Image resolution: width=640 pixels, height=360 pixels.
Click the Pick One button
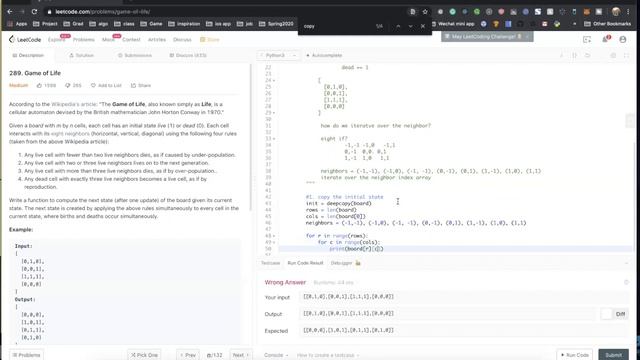tap(144, 355)
